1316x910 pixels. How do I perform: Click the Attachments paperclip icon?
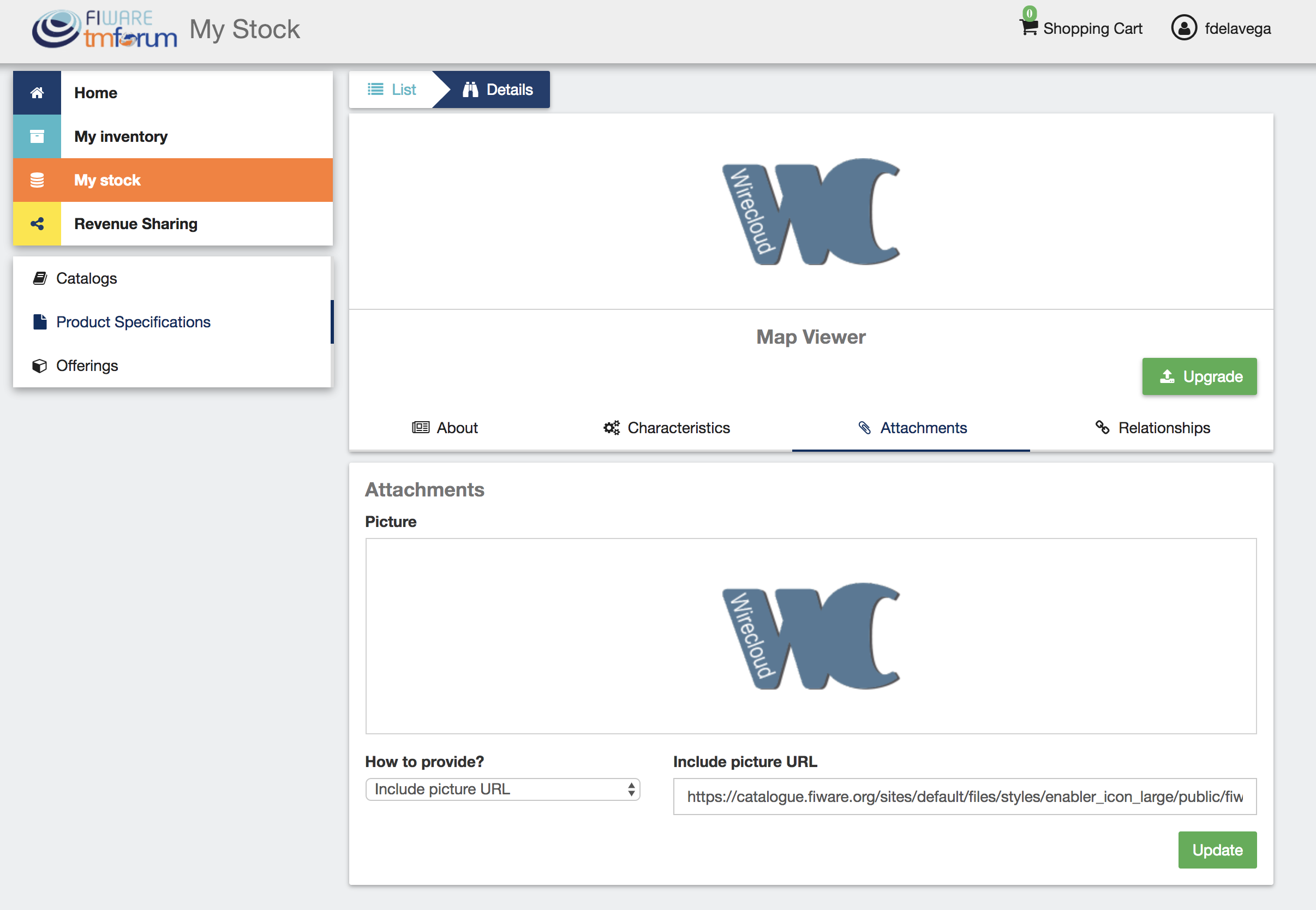864,428
